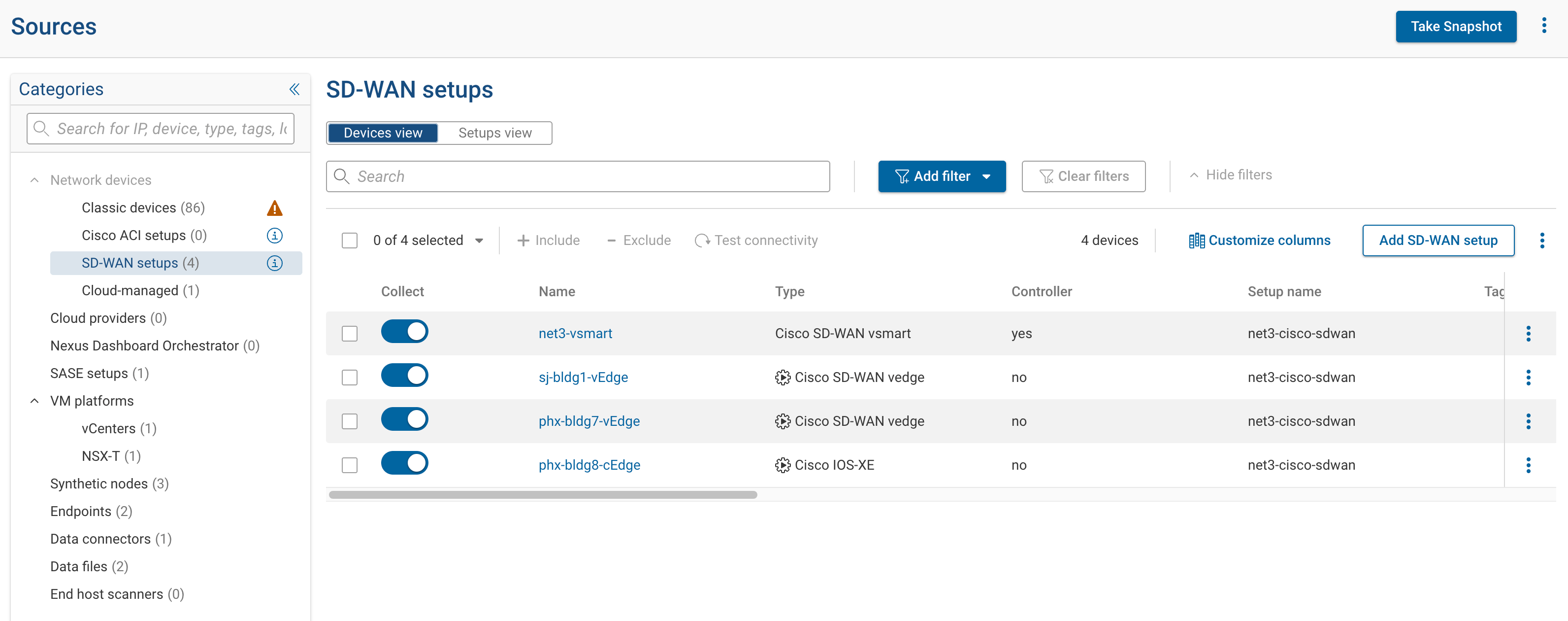Click the info icon next to SD-WAN setups
This screenshot has height=621, width=1568.
[274, 263]
